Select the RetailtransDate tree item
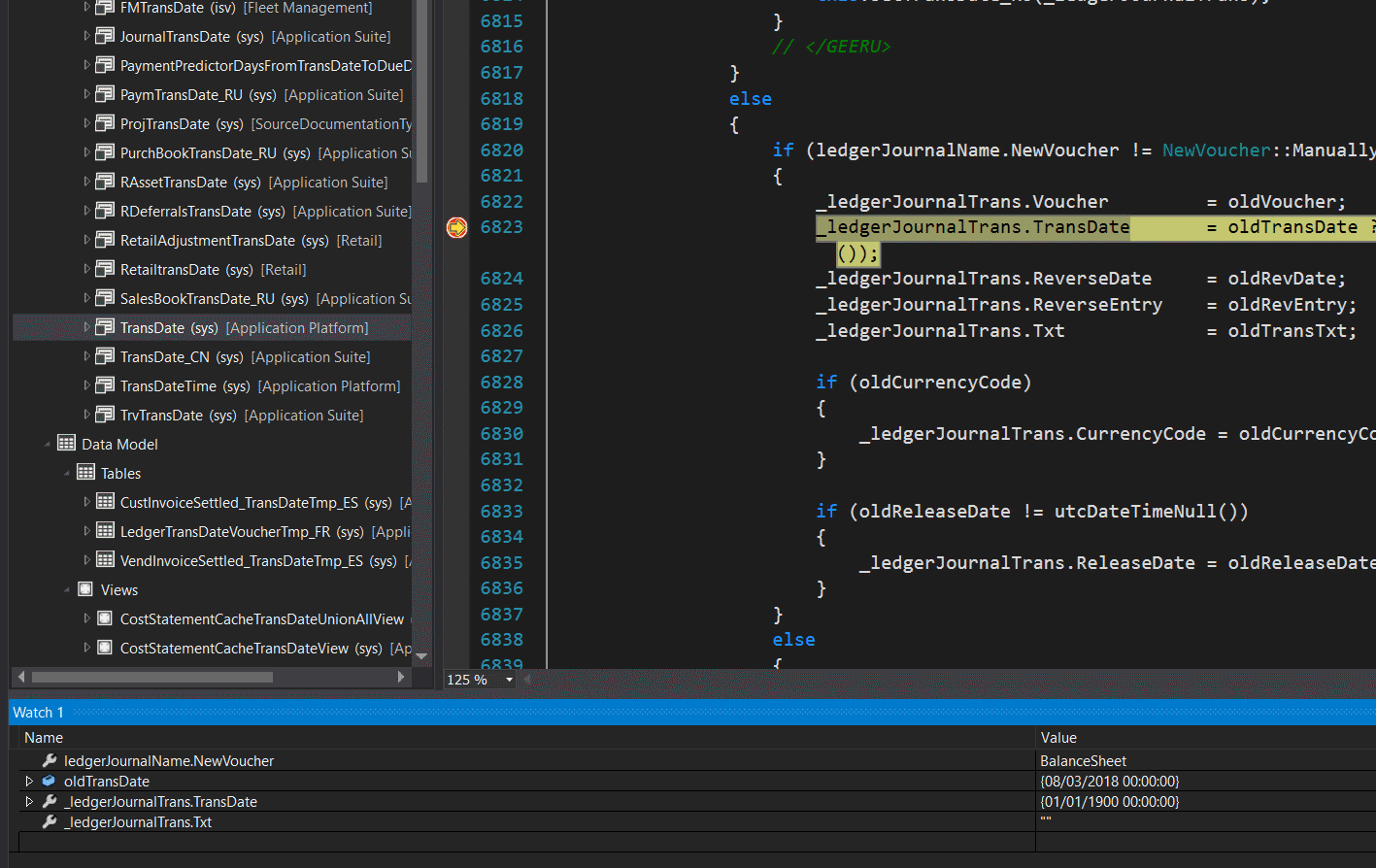 coord(213,270)
